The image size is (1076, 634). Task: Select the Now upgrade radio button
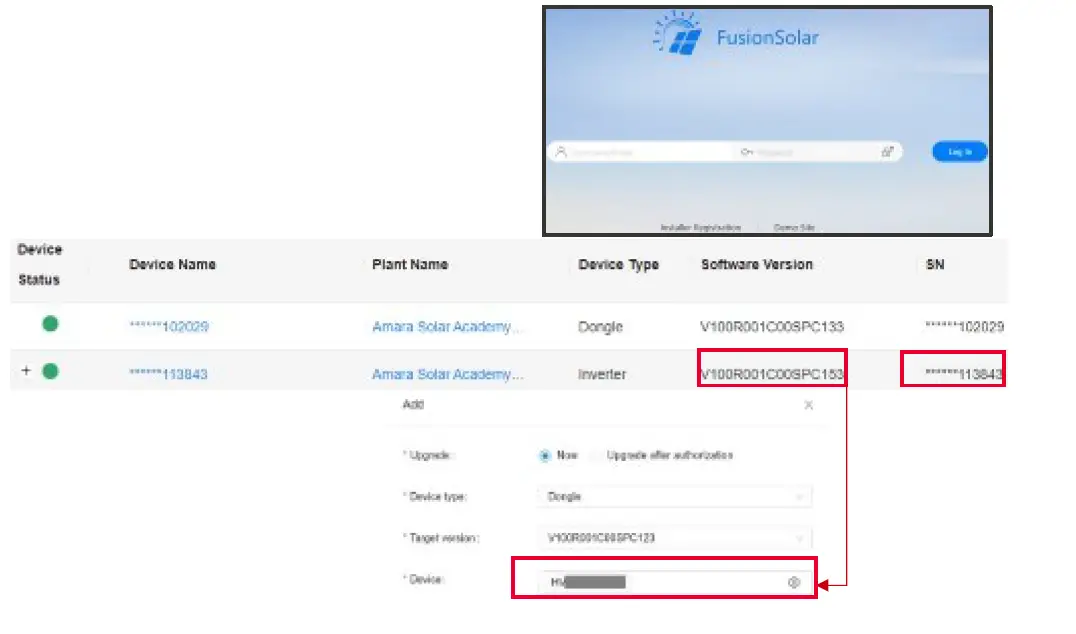point(544,455)
